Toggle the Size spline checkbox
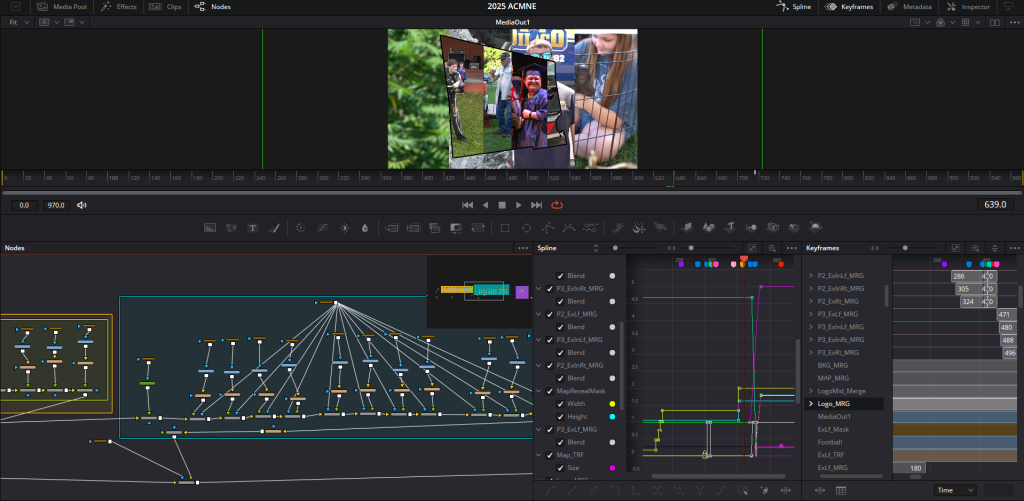Image resolution: width=1024 pixels, height=501 pixels. coord(560,468)
